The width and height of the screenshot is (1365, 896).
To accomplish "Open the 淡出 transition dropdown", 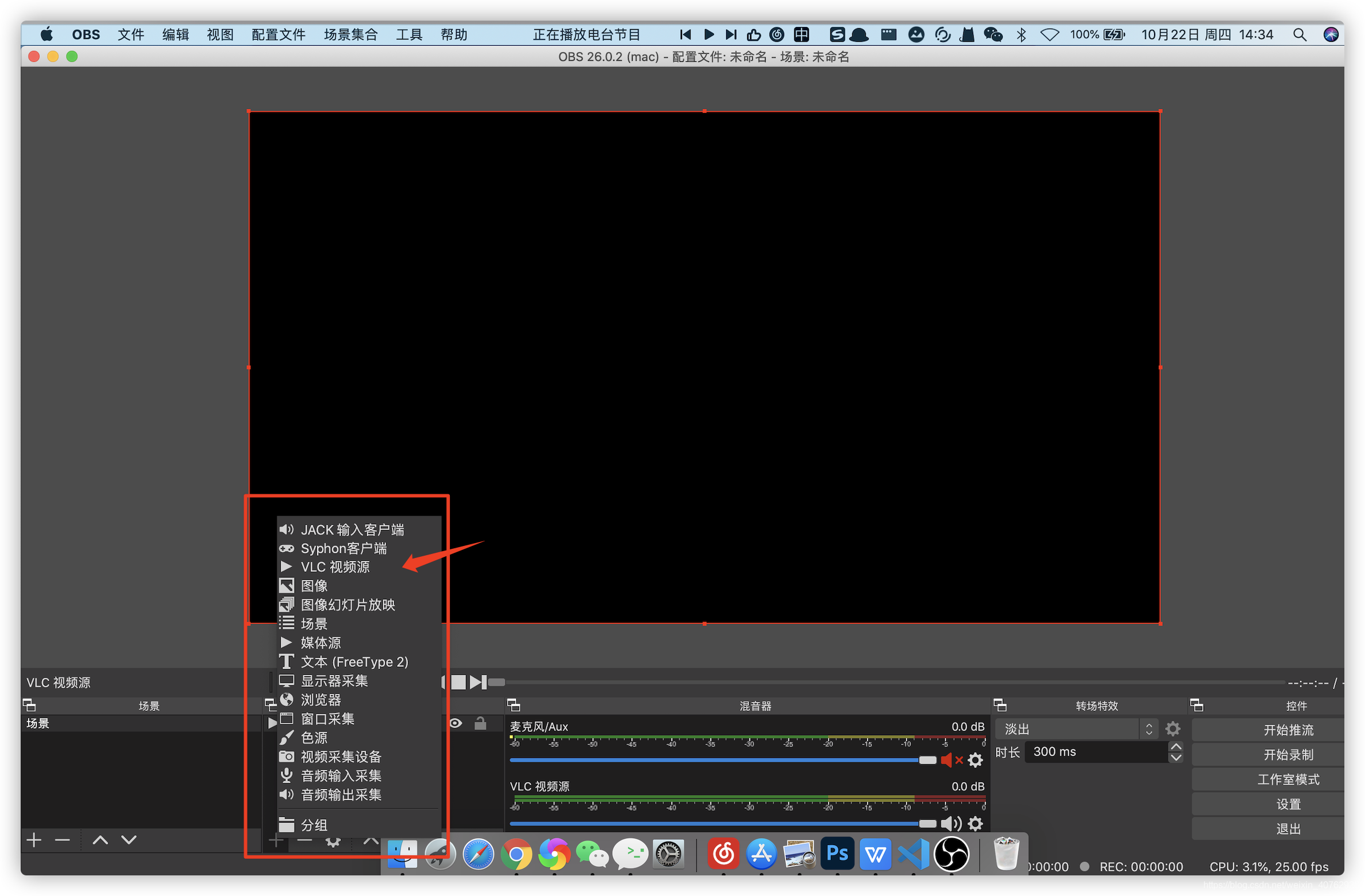I will 1076,729.
